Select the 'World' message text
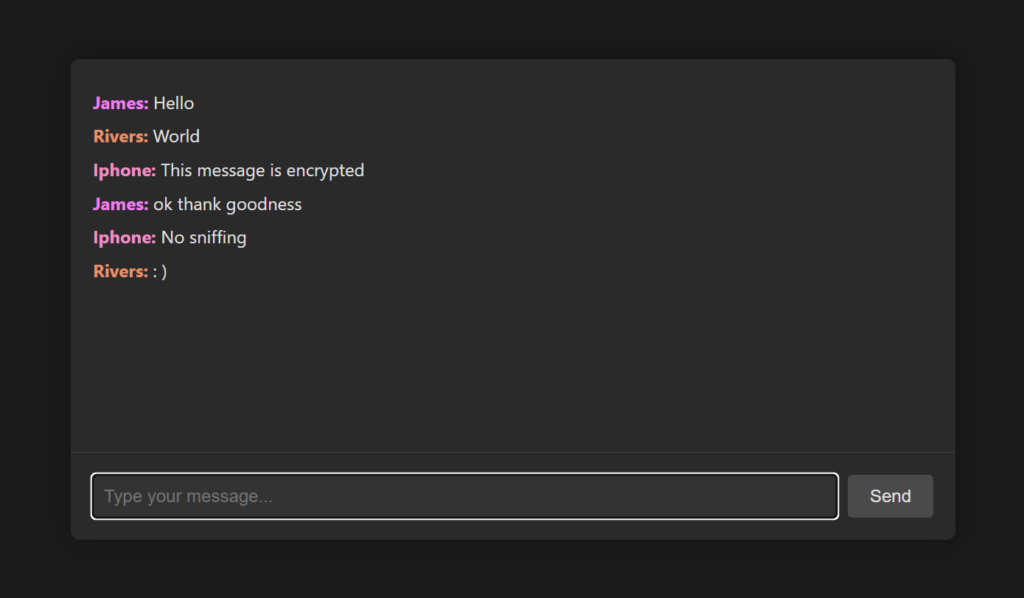Image resolution: width=1024 pixels, height=598 pixels. tap(176, 136)
